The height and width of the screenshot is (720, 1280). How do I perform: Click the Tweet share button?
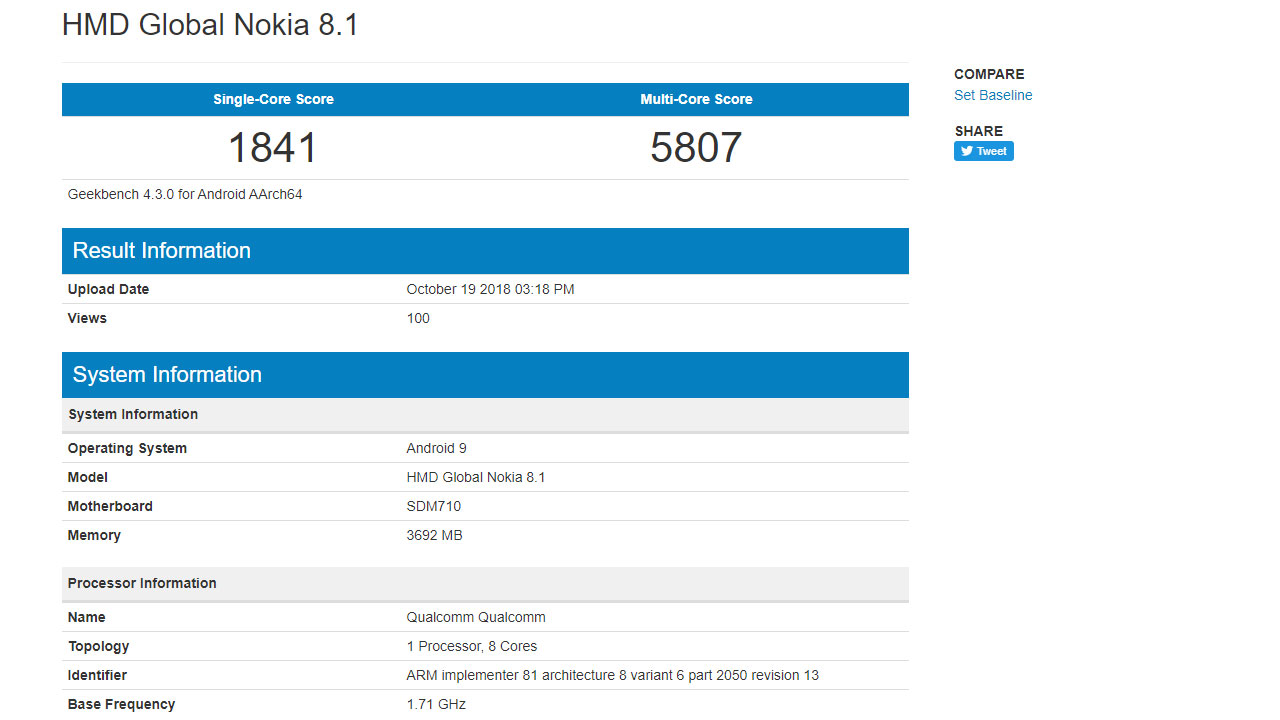pos(984,151)
